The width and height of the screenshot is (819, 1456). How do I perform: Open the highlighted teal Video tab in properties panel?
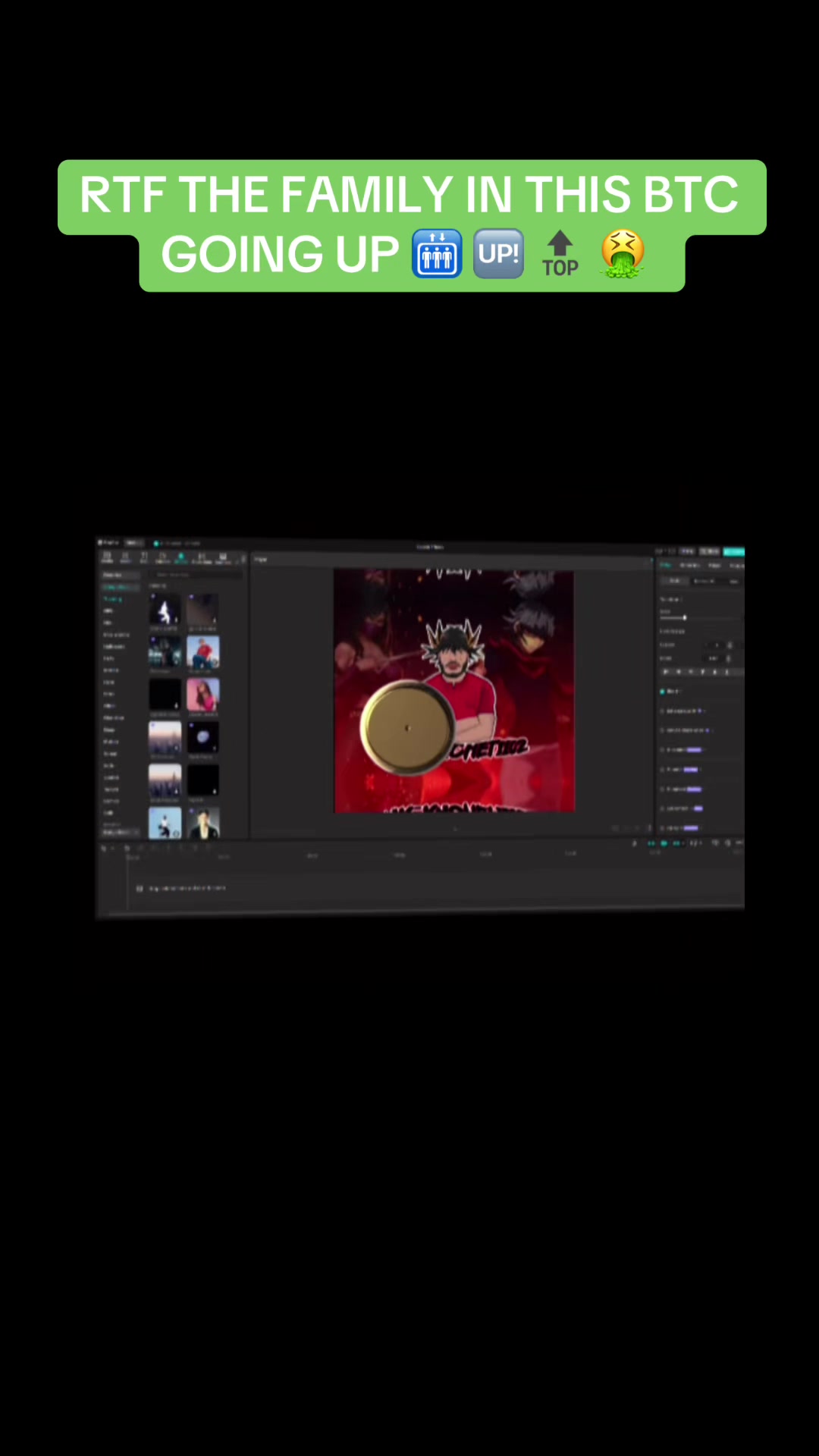666,565
